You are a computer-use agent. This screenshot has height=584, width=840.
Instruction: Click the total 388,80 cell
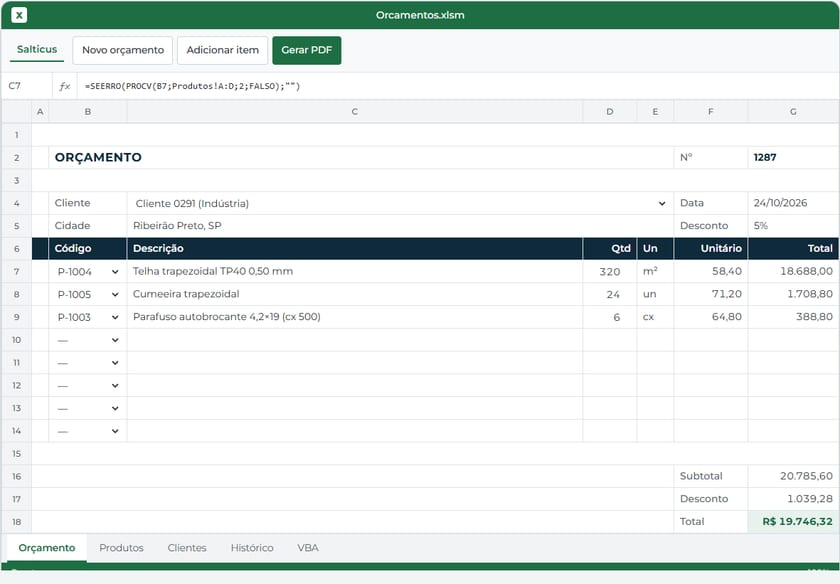pyautogui.click(x=793, y=317)
